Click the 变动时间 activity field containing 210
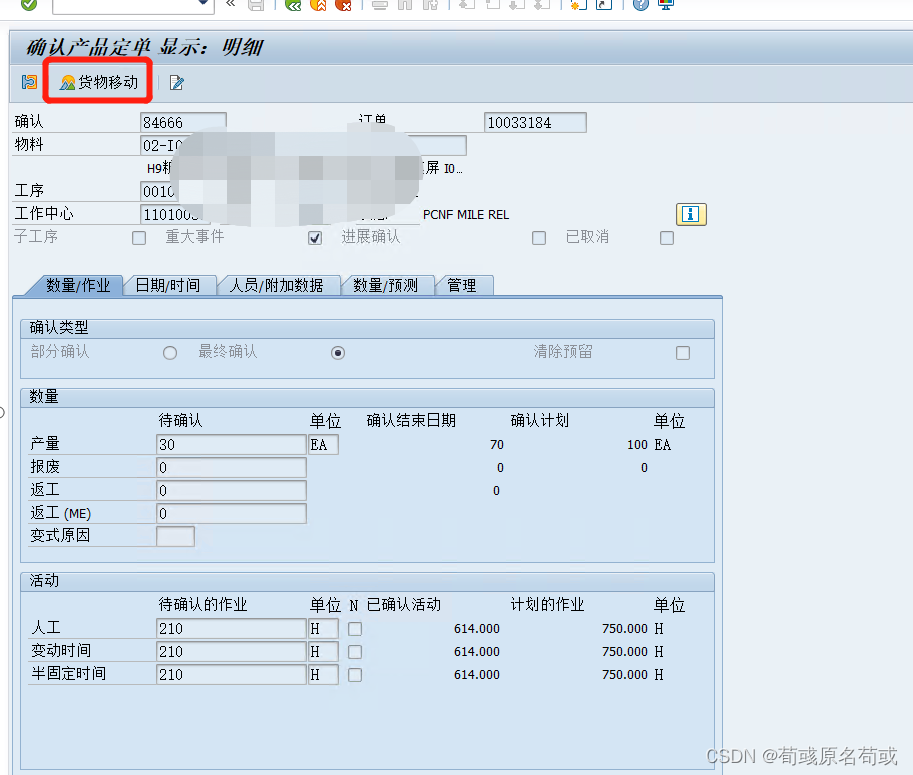The image size is (913, 775). pyautogui.click(x=231, y=652)
